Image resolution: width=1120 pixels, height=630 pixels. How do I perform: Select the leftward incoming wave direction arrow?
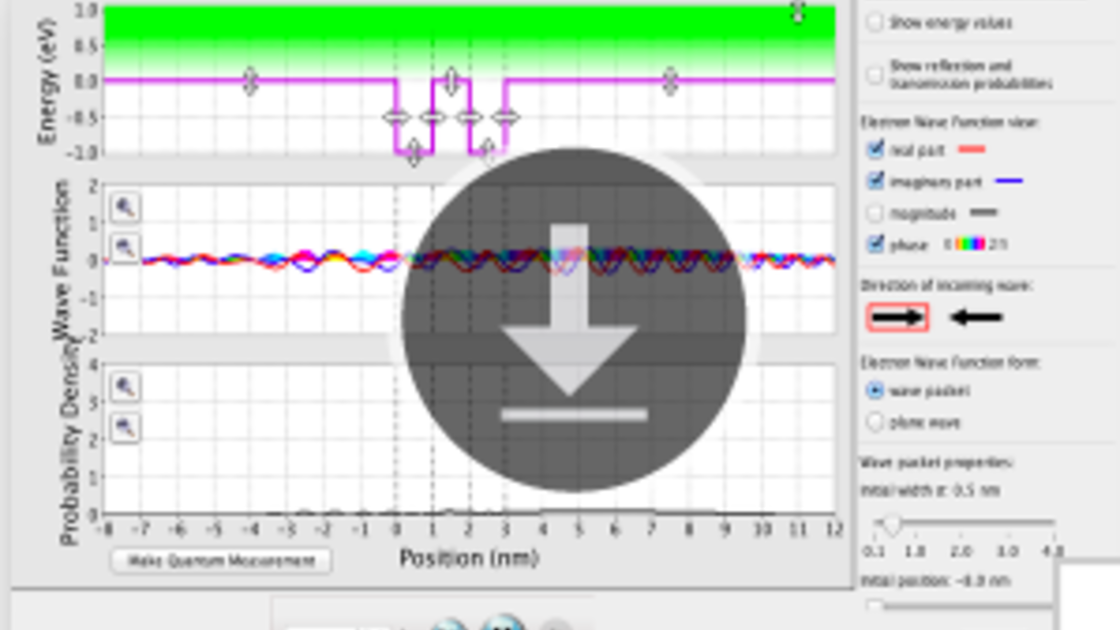[x=975, y=317]
